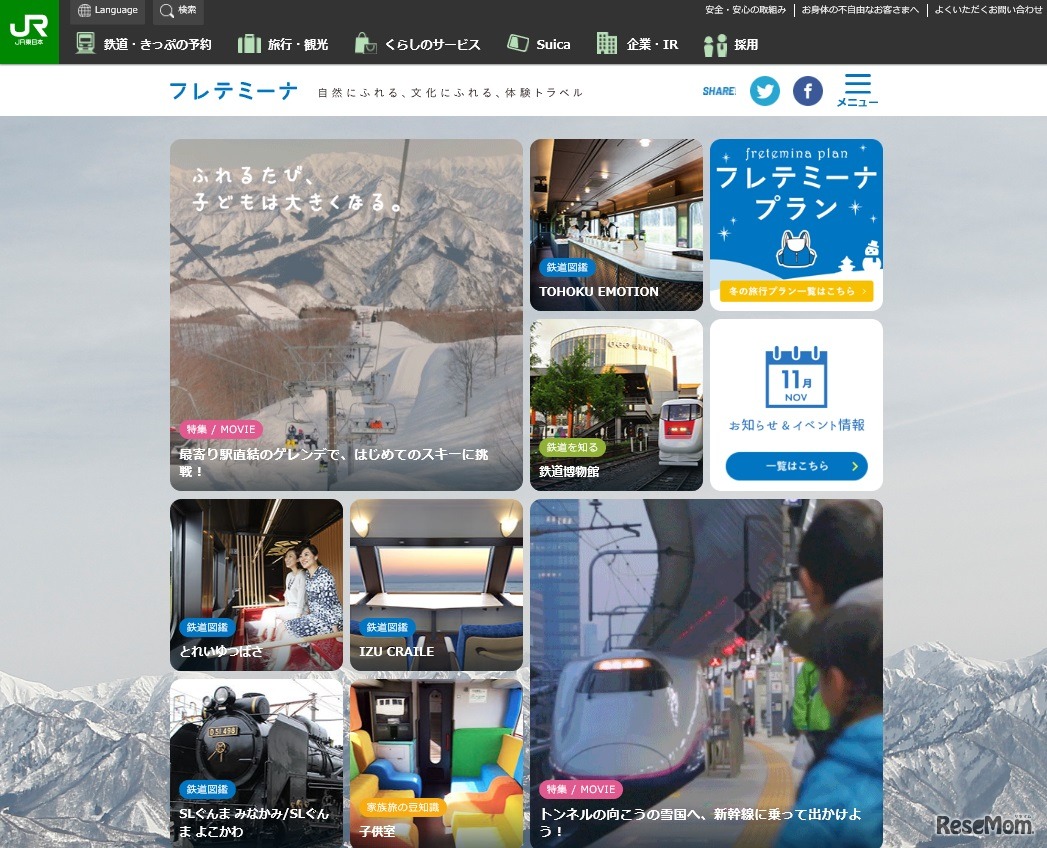Open the IZU CRAILE card
Viewport: 1047px width, 848px height.
tap(436, 585)
